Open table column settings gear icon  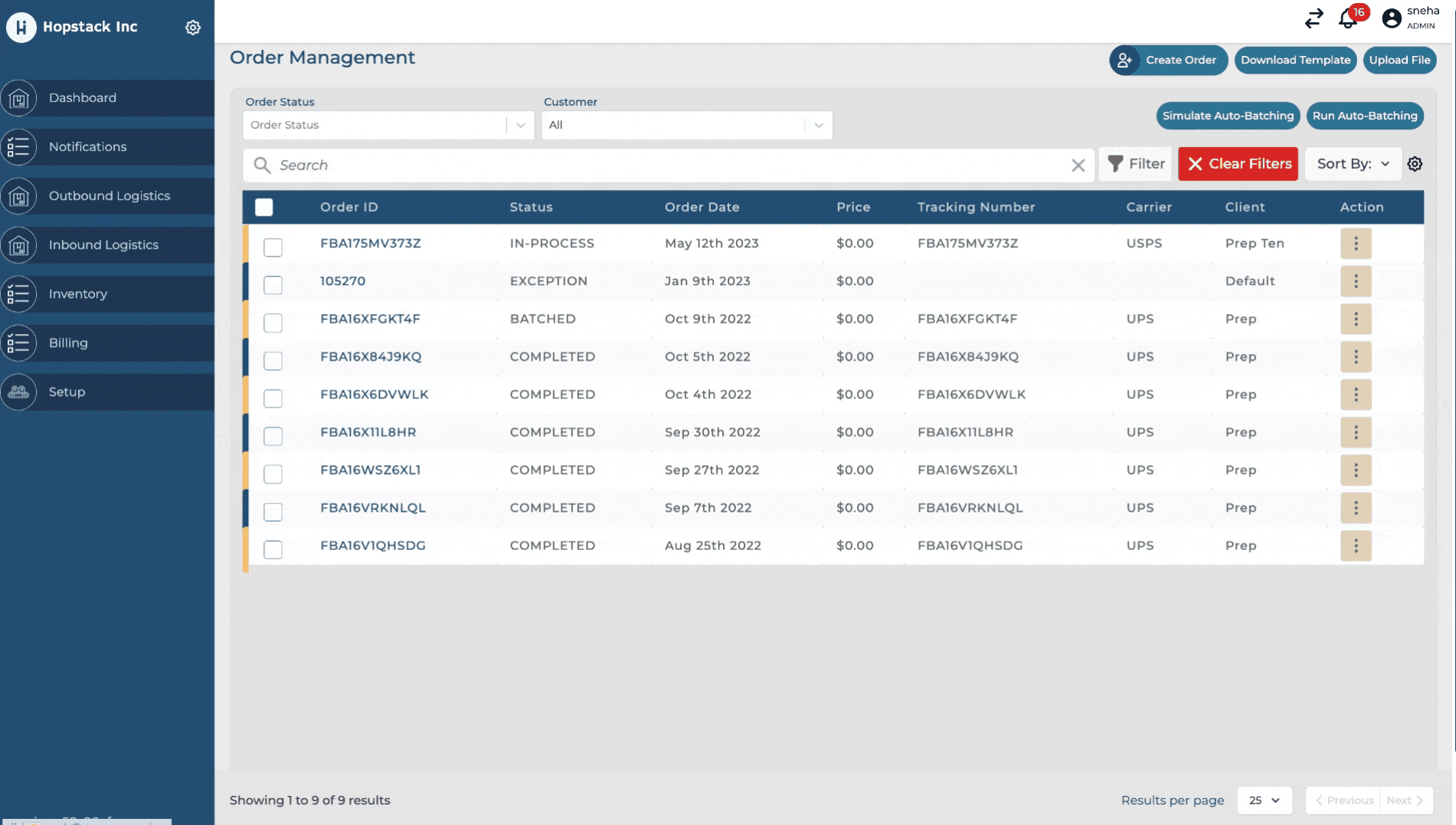1415,164
